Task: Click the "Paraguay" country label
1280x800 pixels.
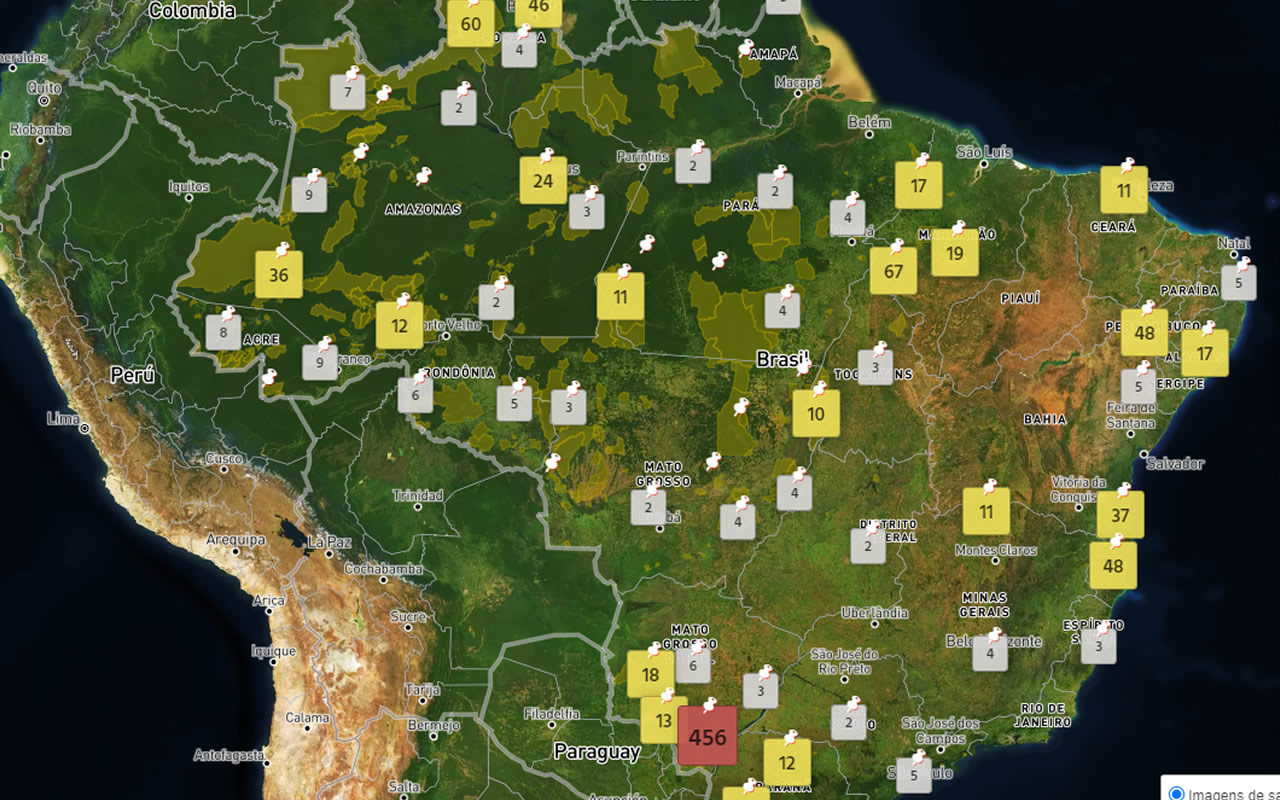Action: pos(597,752)
